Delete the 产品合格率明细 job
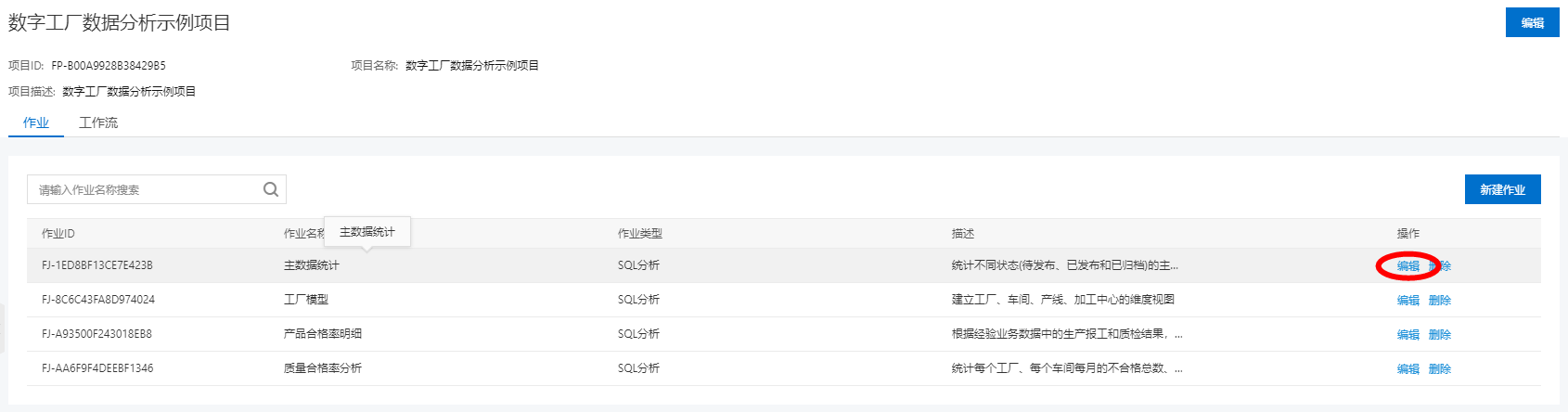The image size is (1568, 412). click(1440, 335)
